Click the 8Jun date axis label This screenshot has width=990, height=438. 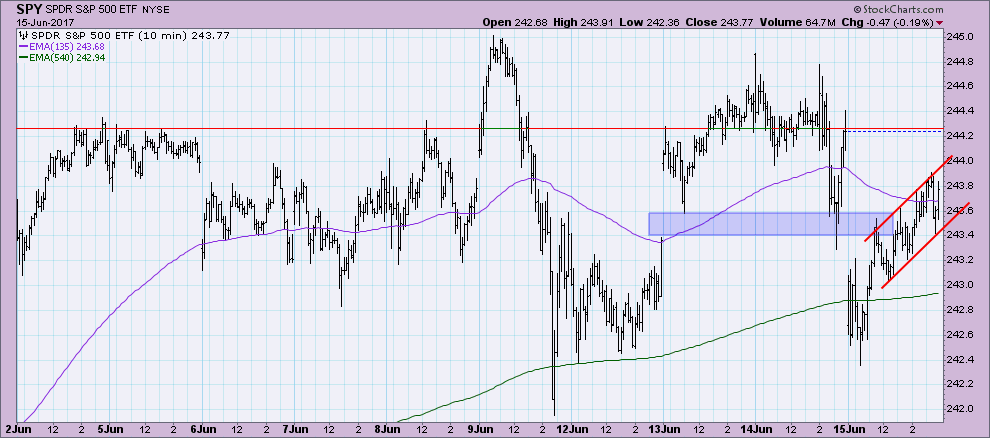pyautogui.click(x=386, y=427)
